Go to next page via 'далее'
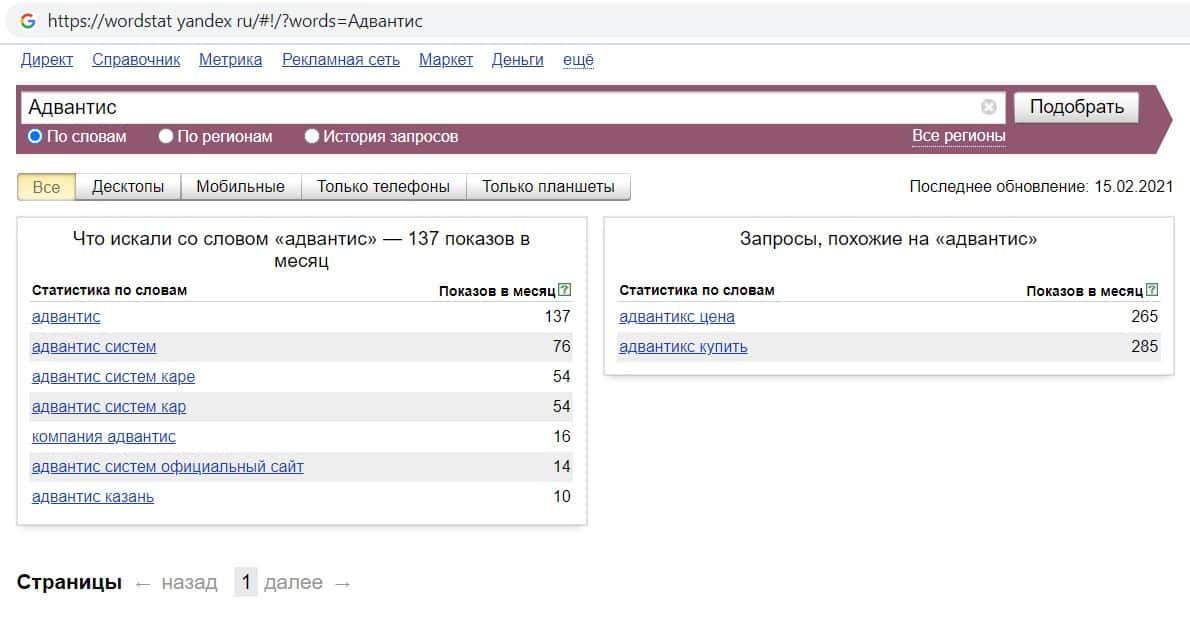The height and width of the screenshot is (633, 1190). point(293,583)
